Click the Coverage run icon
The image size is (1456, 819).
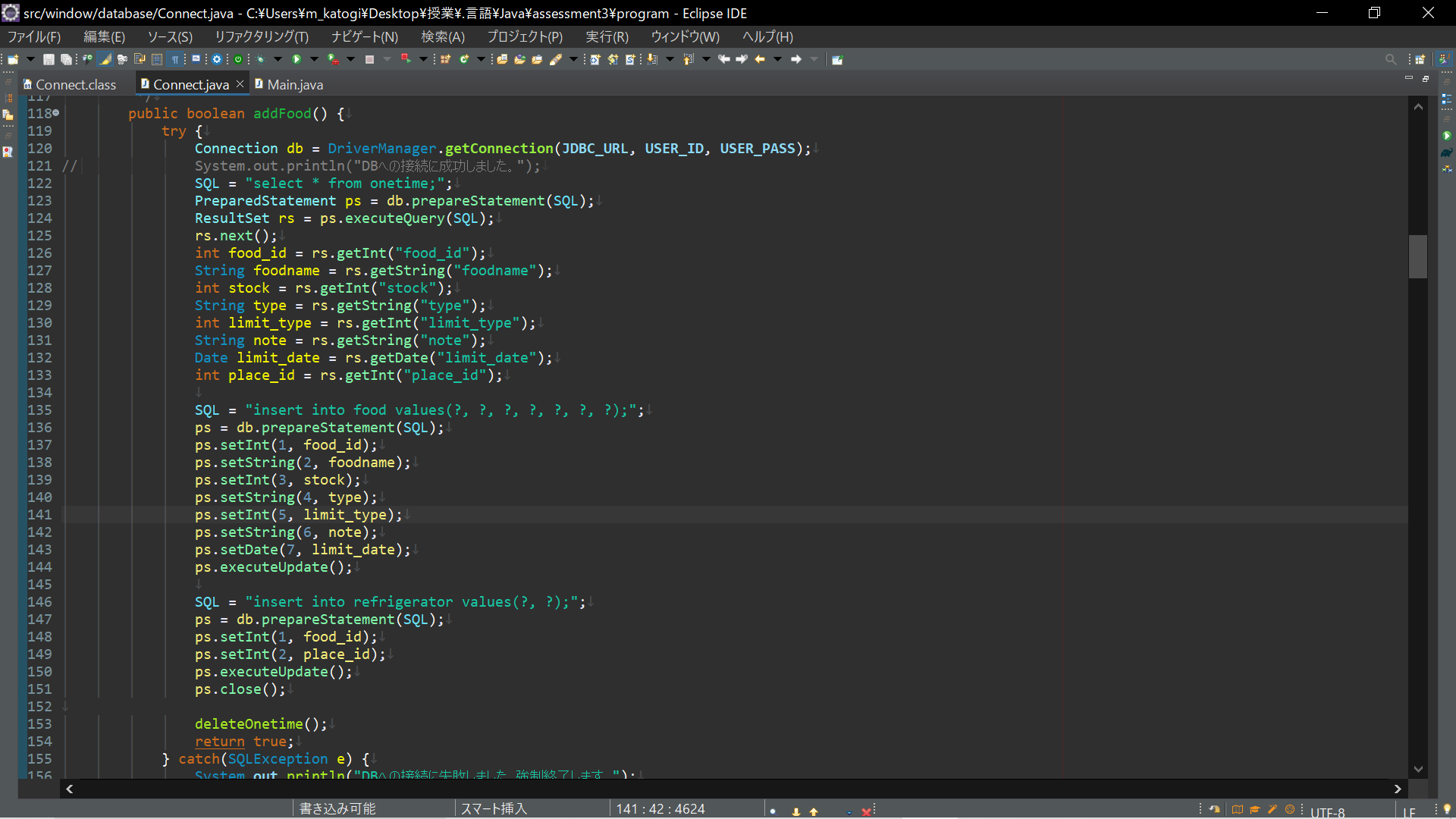(x=333, y=59)
